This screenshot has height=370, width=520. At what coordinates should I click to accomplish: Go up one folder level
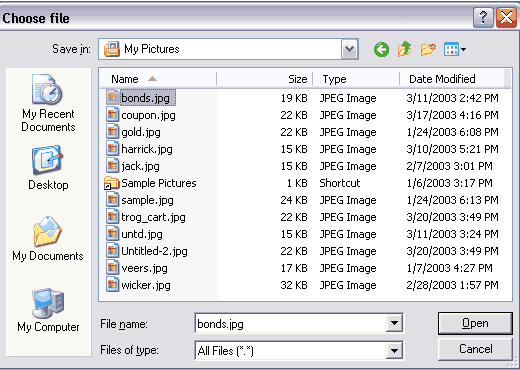404,49
